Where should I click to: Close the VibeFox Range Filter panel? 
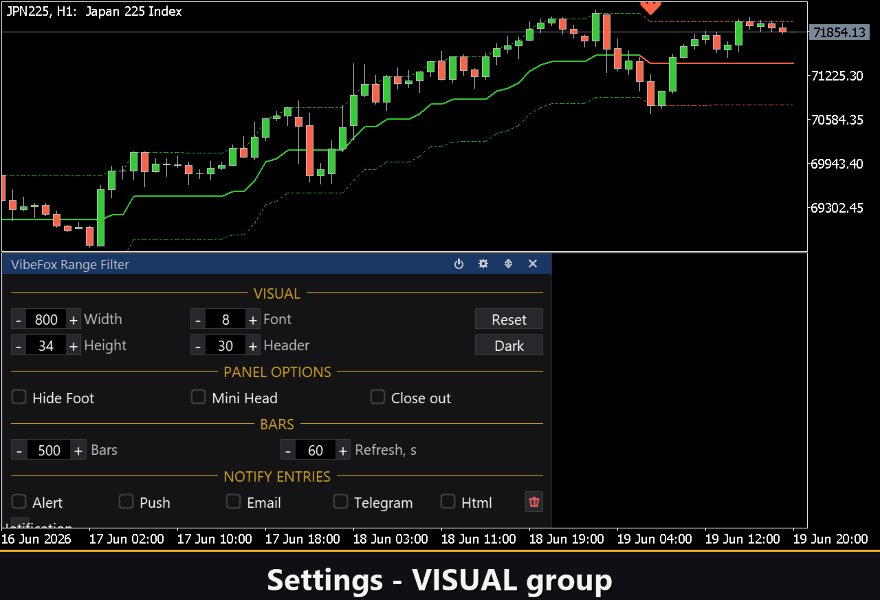pyautogui.click(x=533, y=264)
